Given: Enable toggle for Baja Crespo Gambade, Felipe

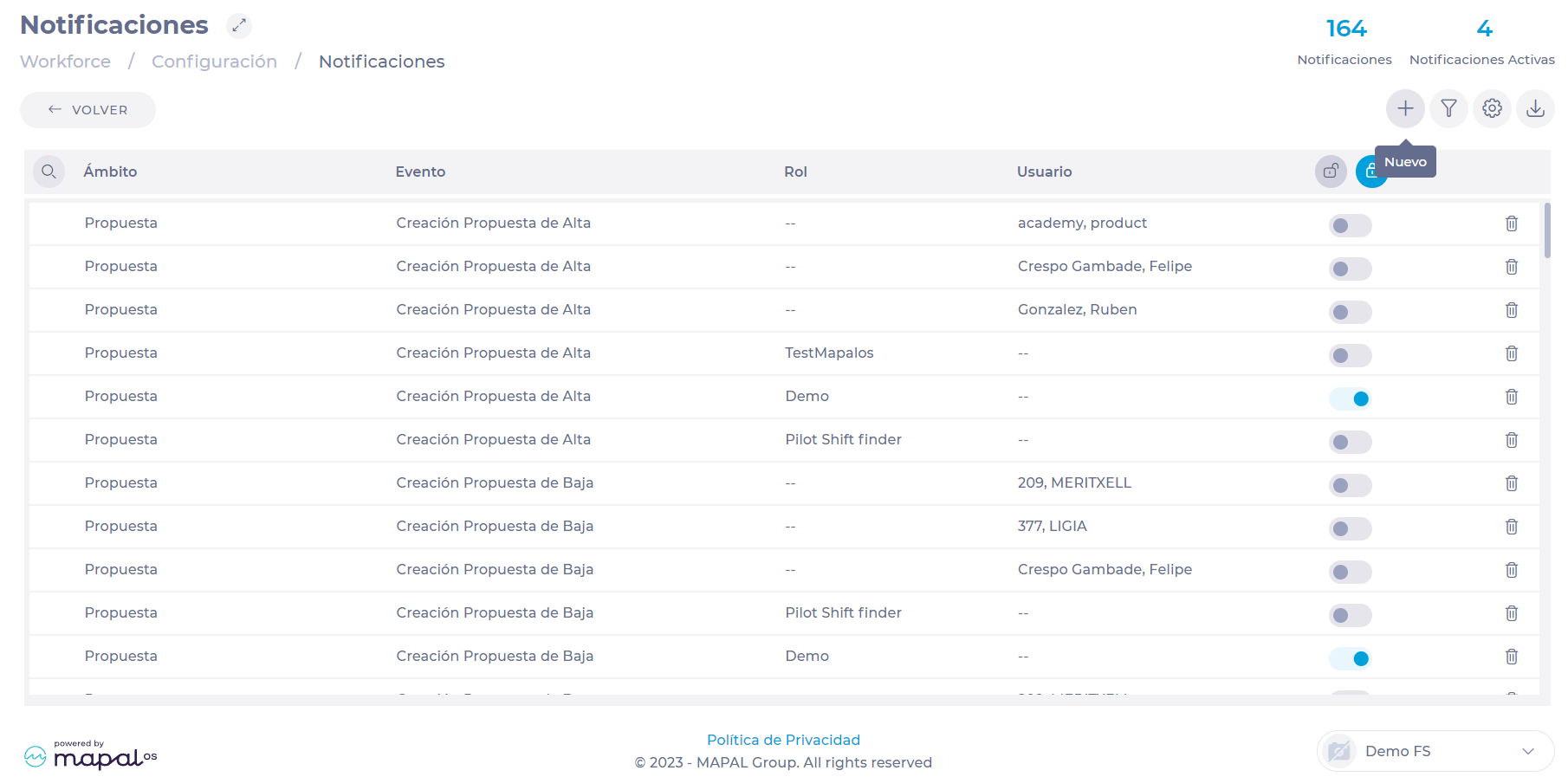Looking at the screenshot, I should (1351, 572).
